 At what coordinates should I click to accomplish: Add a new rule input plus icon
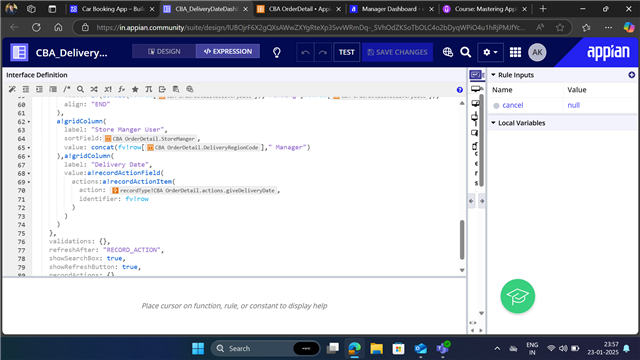(632, 75)
